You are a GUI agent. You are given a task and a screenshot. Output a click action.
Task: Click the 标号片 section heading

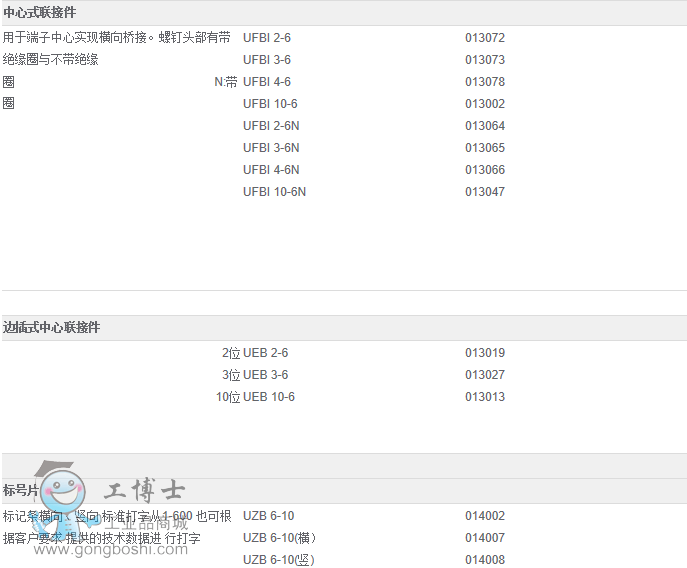click(x=21, y=490)
